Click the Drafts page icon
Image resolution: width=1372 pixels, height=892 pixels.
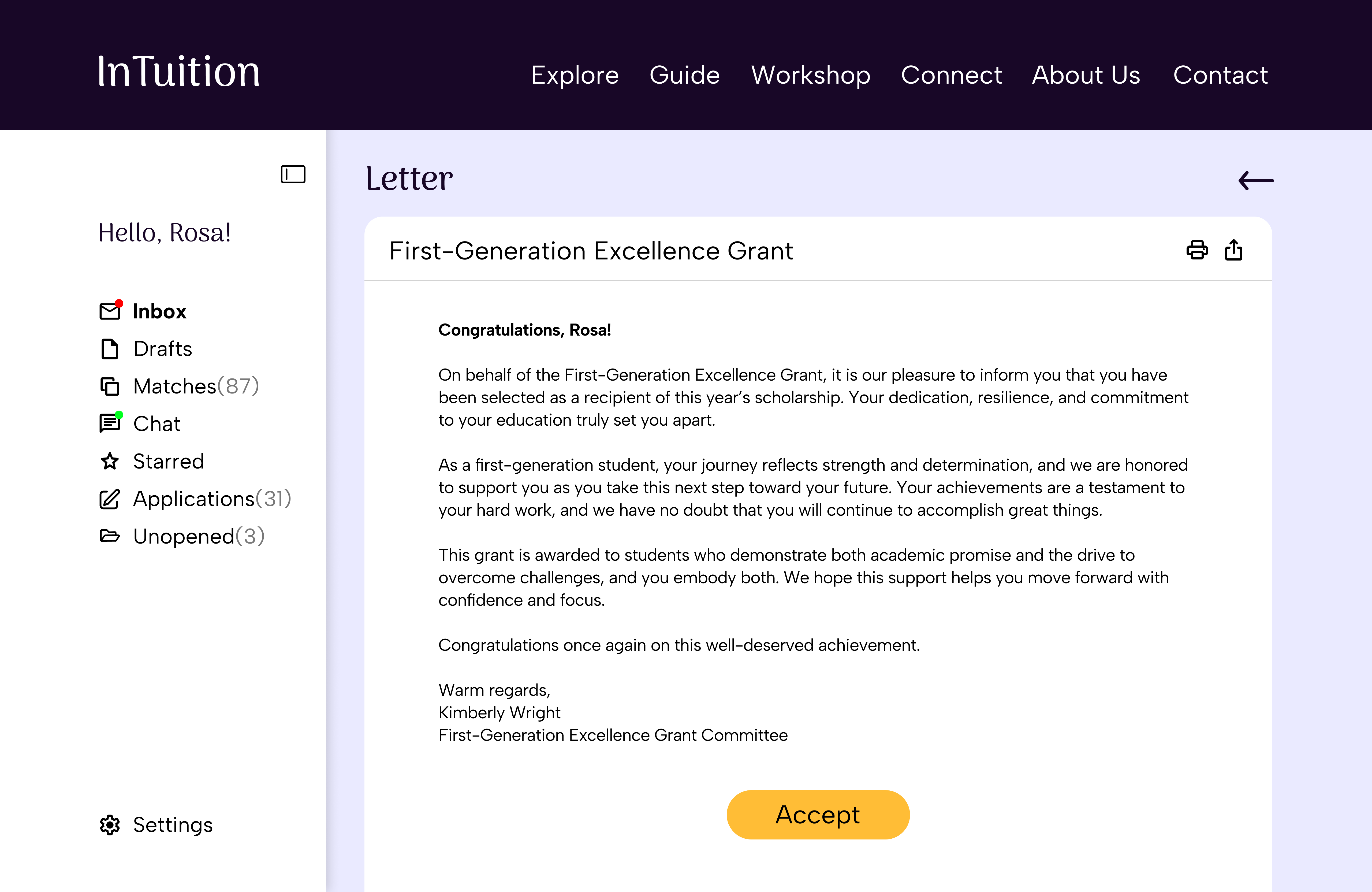pyautogui.click(x=110, y=349)
